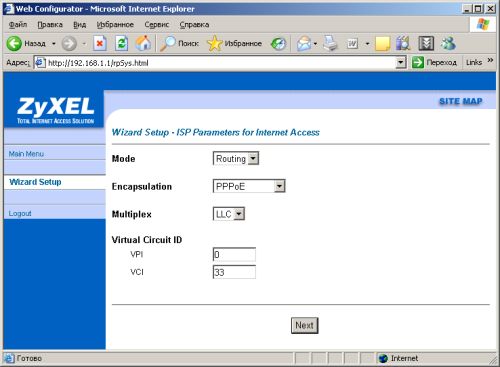This screenshot has height=367, width=500.
Task: Click the Print icon
Action: coord(330,43)
